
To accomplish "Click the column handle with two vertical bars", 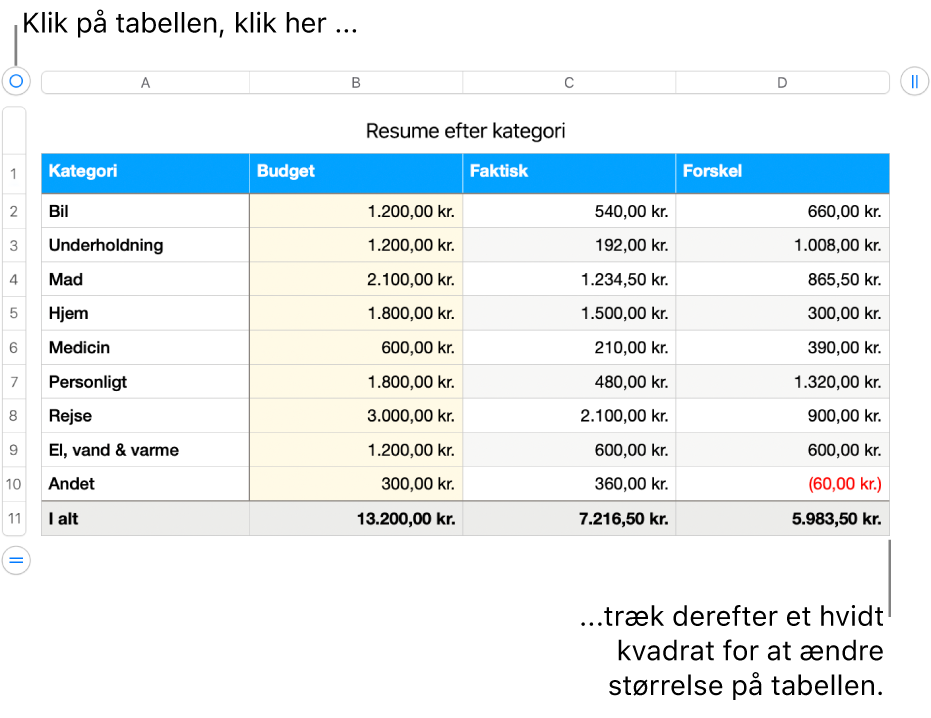I will coord(914,81).
